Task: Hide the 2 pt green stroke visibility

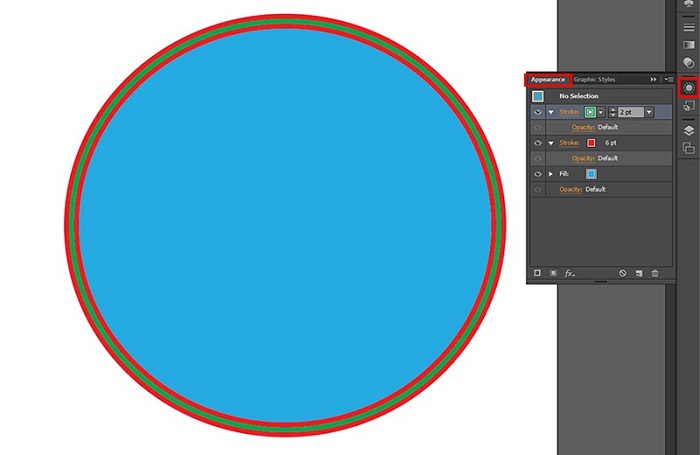Action: 538,113
